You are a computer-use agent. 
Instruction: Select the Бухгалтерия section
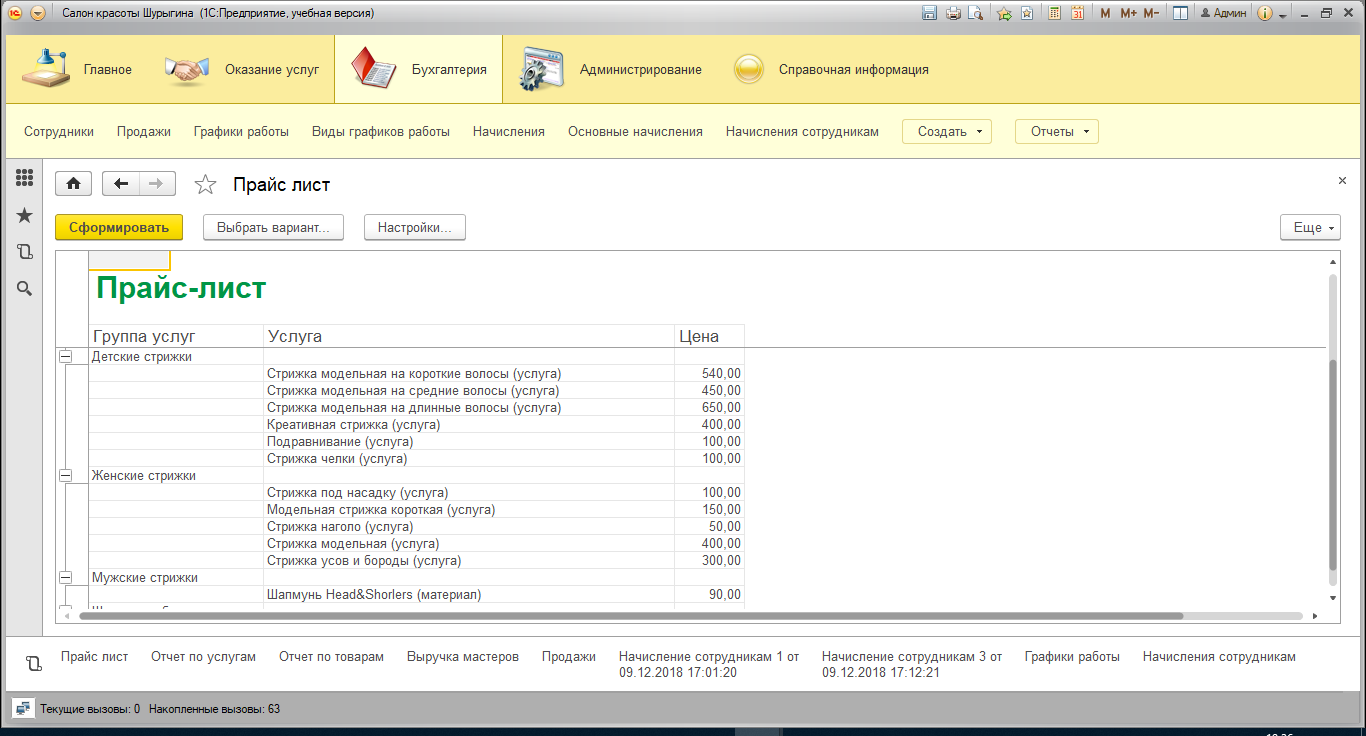pyautogui.click(x=418, y=70)
